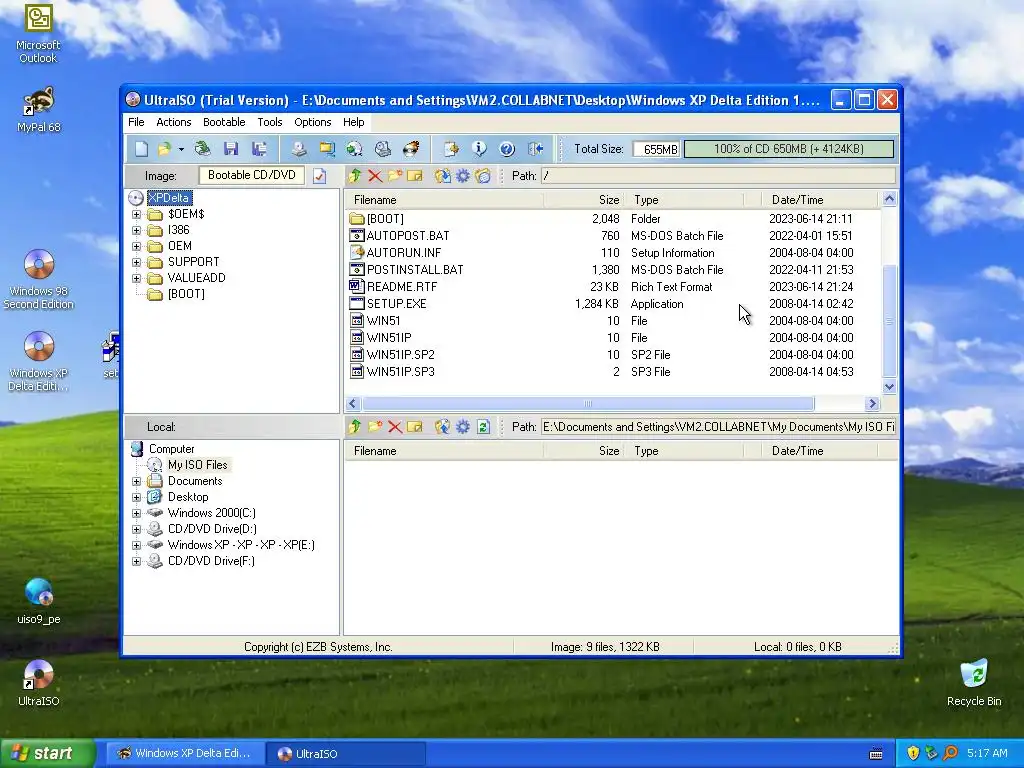
Task: Click the Extract icon in image pane toolbar
Action: (442, 176)
